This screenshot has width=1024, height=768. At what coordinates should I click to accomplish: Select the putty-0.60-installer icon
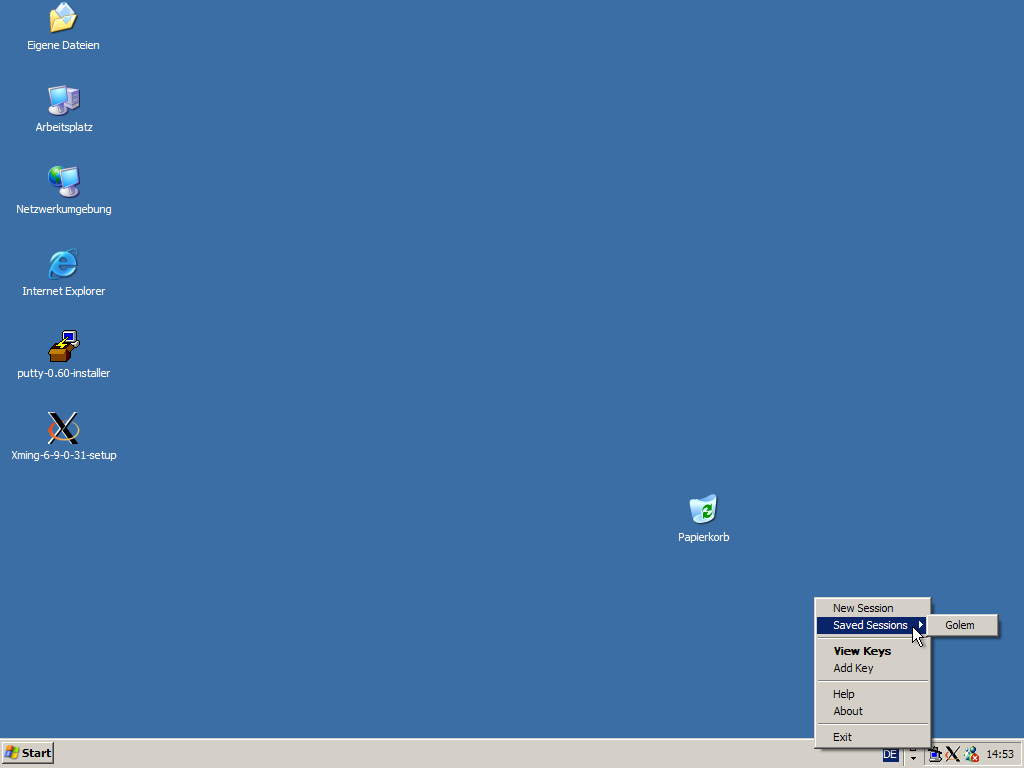[x=63, y=346]
